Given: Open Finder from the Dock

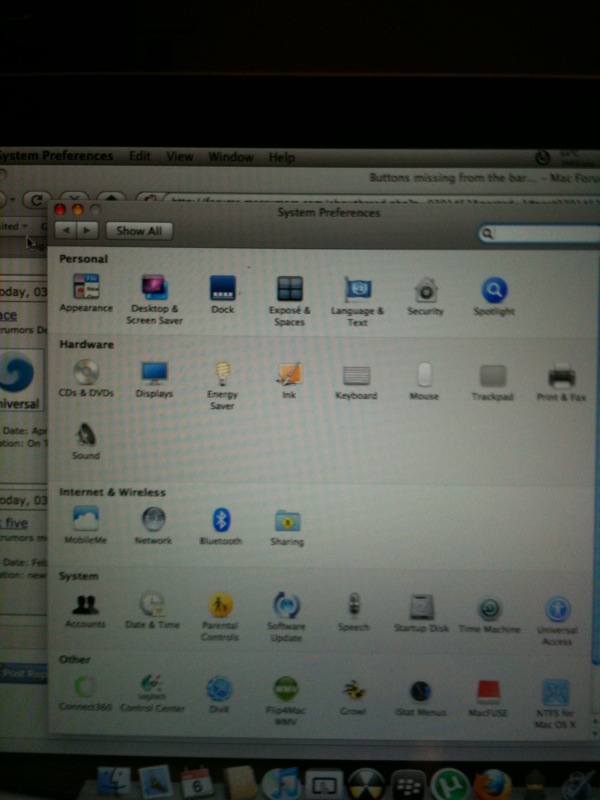Looking at the screenshot, I should click(x=113, y=783).
